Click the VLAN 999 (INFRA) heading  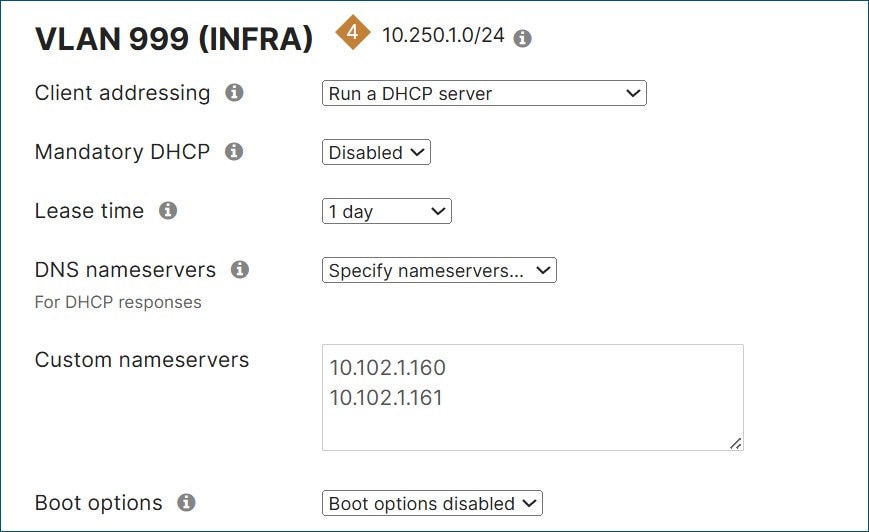click(174, 39)
